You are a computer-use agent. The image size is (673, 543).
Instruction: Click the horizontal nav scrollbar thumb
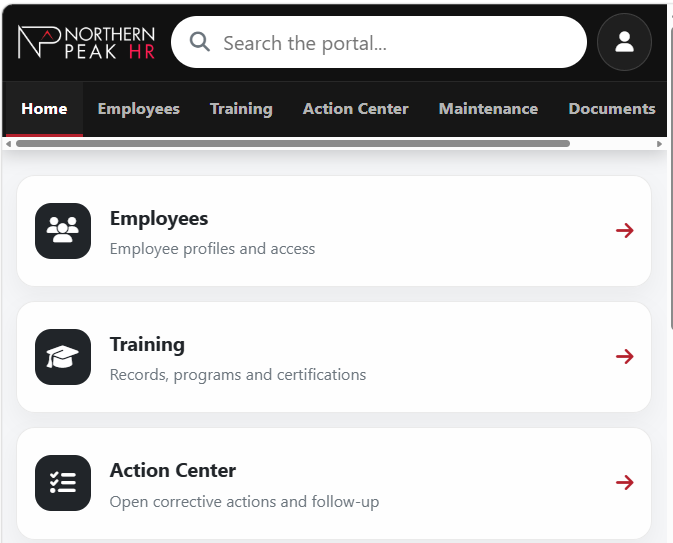coord(293,144)
